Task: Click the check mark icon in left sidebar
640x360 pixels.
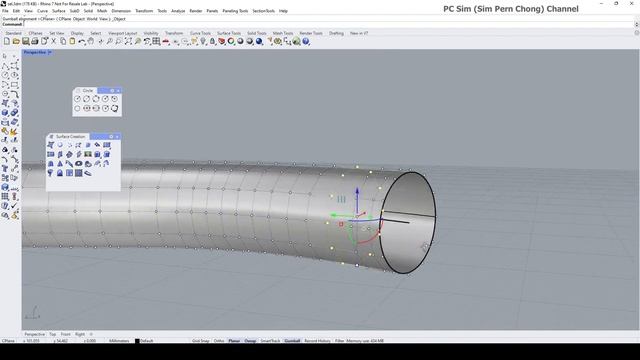Action: [14, 206]
